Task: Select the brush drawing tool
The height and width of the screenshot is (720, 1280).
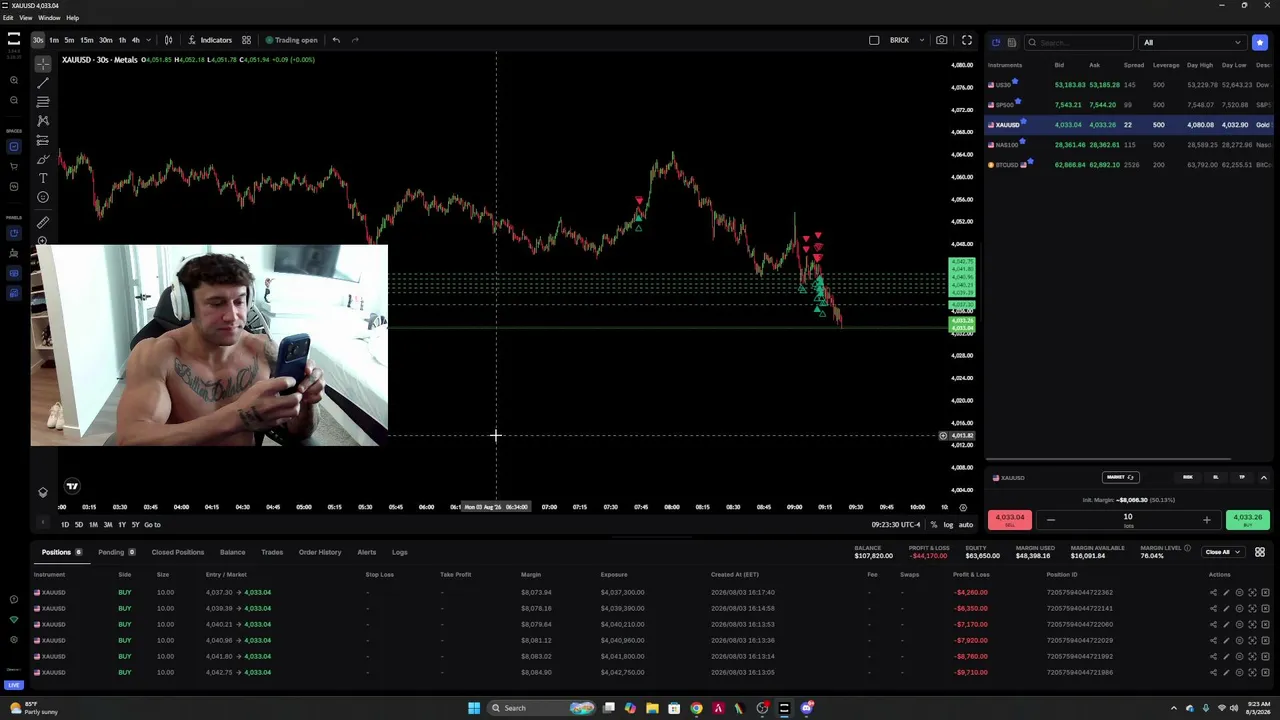Action: pyautogui.click(x=43, y=159)
